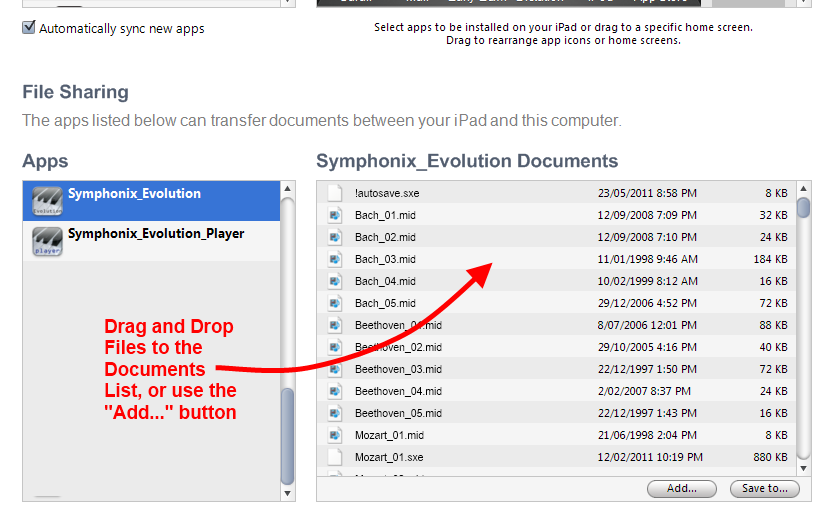Click the !autosave.sxe file icon
The height and width of the screenshot is (512, 829).
coord(336,193)
